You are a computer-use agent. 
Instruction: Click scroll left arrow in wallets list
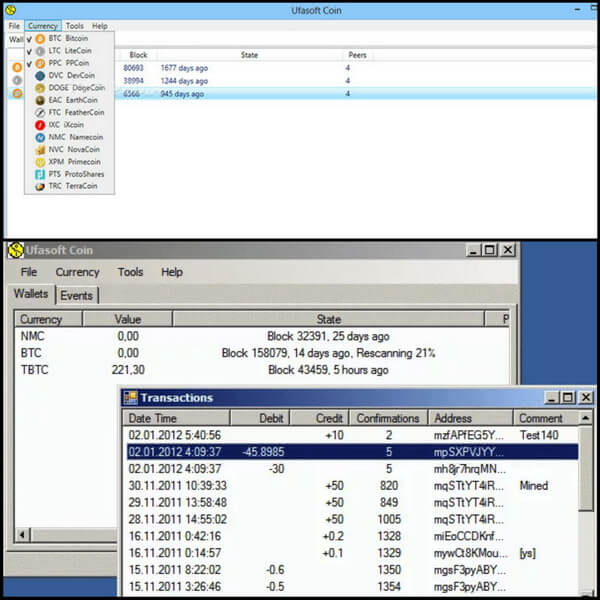click(x=22, y=534)
